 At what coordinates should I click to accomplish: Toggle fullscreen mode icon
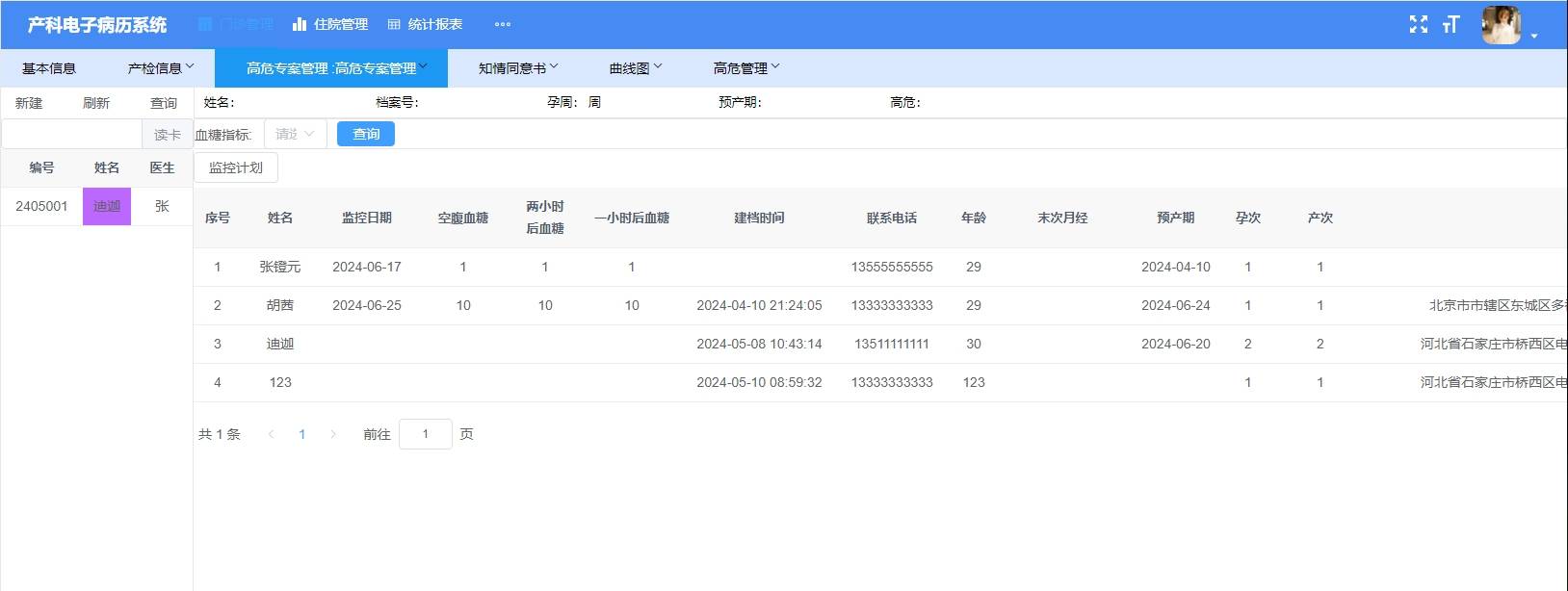click(1419, 24)
